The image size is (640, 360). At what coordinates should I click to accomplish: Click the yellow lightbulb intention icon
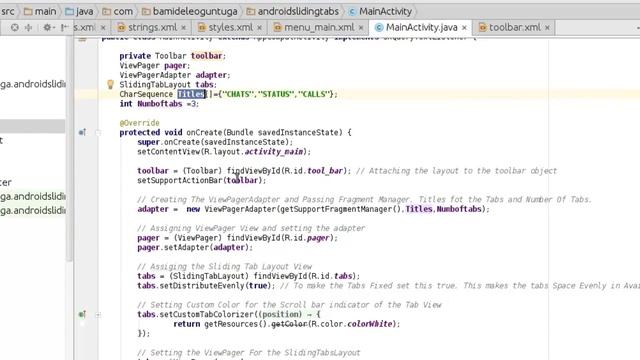(110, 84)
